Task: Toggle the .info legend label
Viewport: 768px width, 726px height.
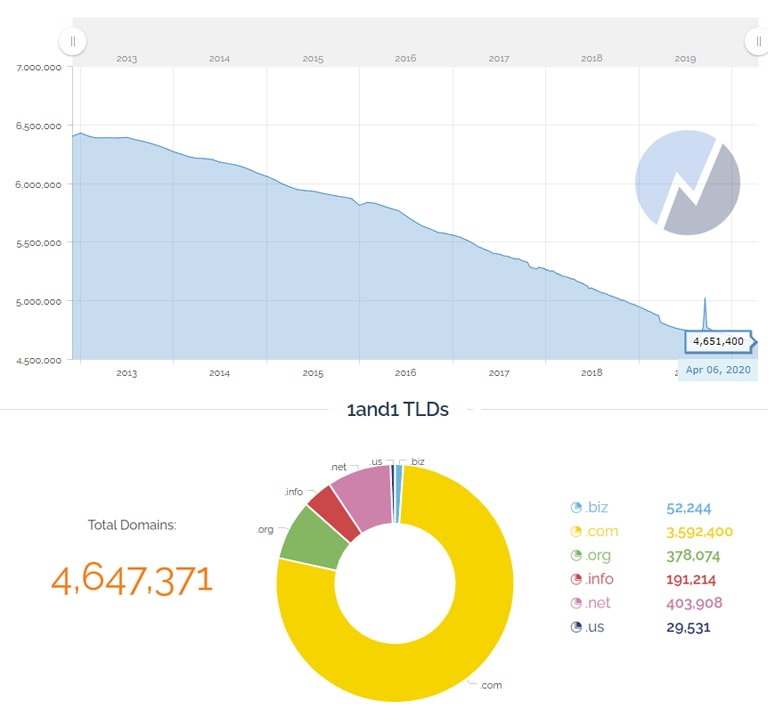Action: click(x=599, y=579)
